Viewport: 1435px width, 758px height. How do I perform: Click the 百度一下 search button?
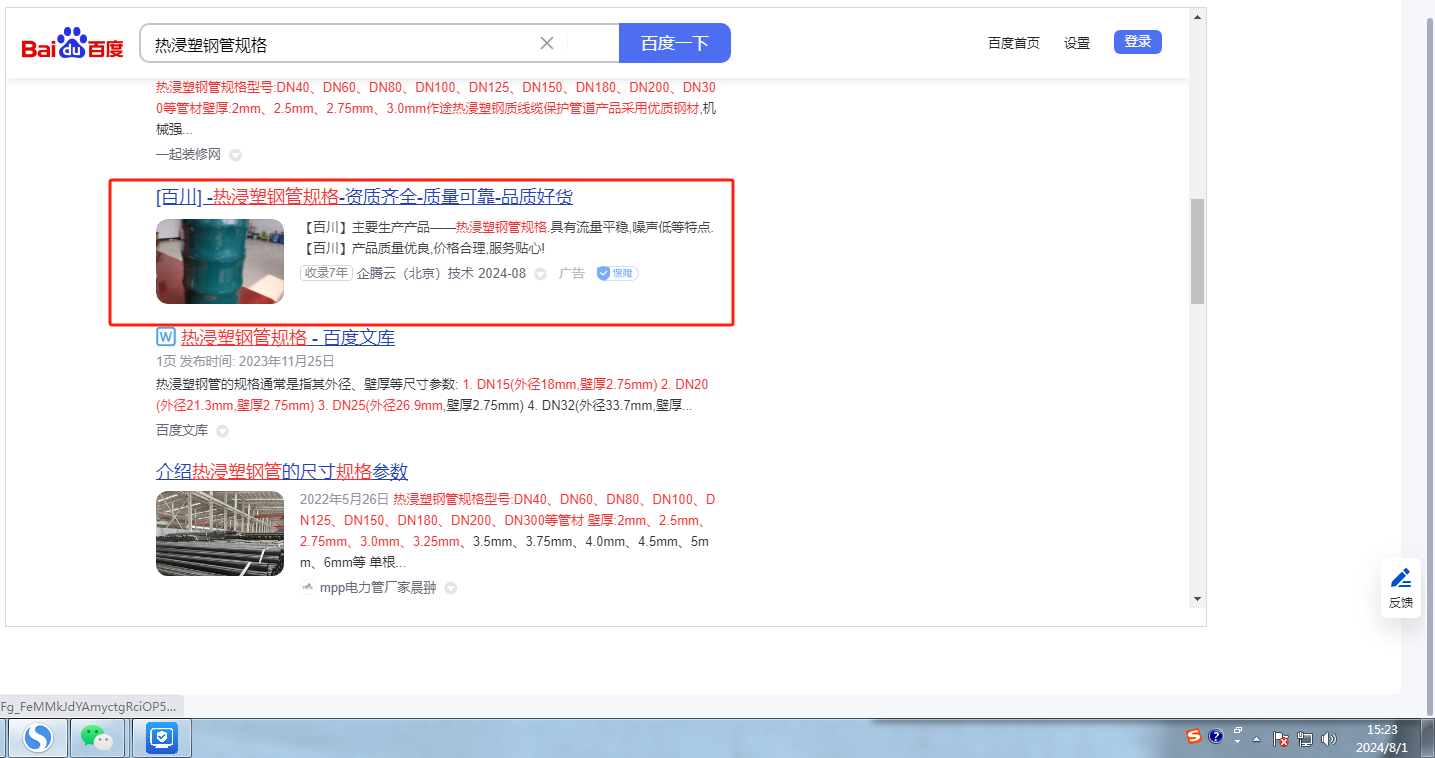coord(675,43)
